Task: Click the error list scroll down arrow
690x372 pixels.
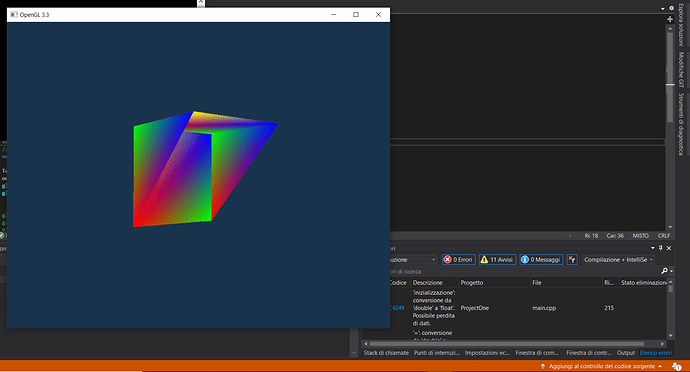Action: [x=671, y=335]
